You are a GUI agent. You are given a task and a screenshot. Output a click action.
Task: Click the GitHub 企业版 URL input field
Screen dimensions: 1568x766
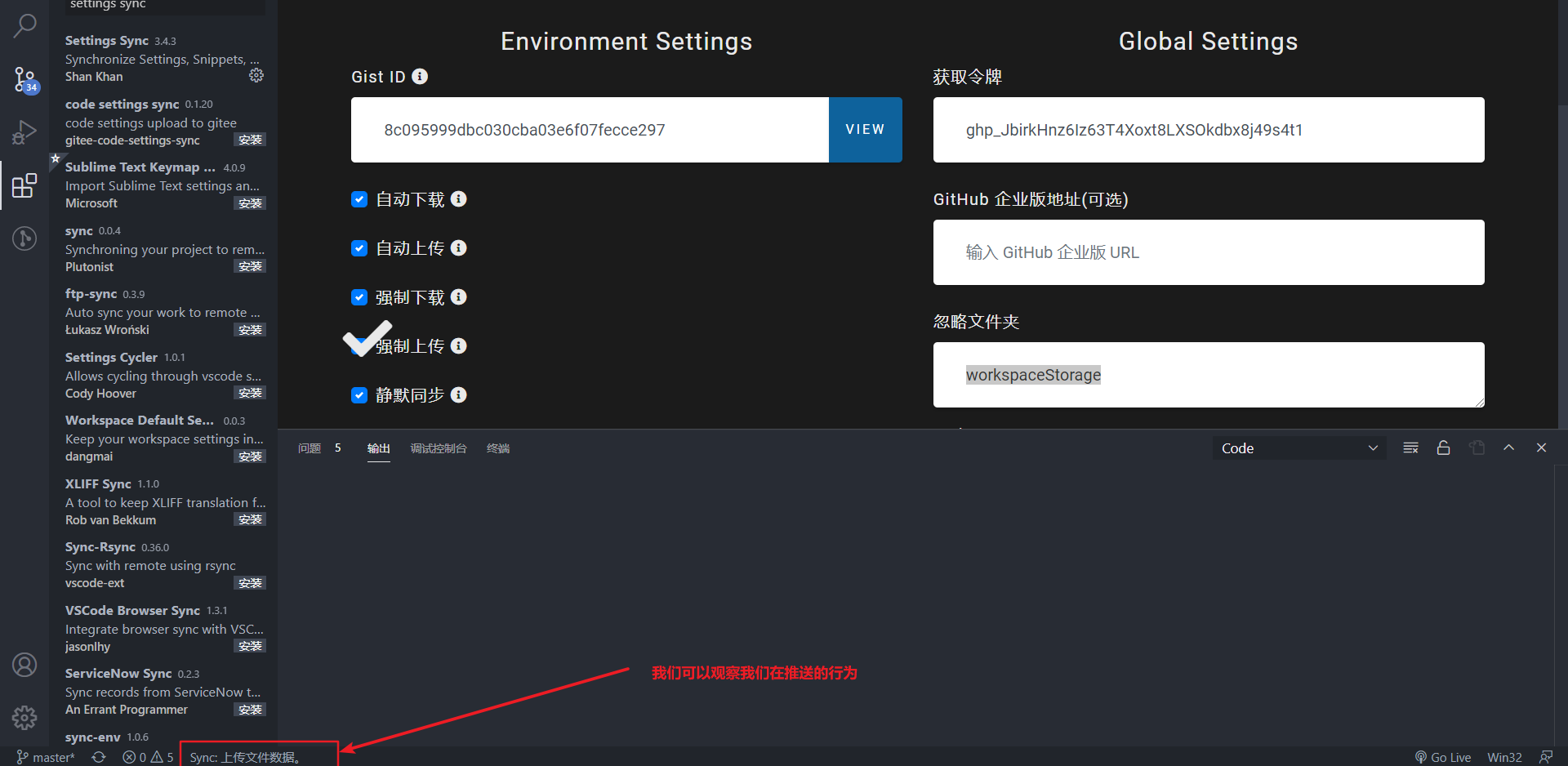tap(1209, 252)
